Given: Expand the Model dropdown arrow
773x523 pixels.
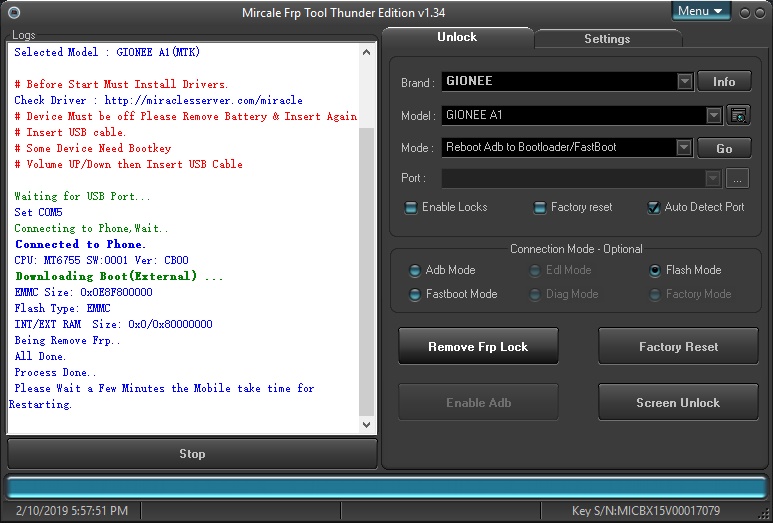Looking at the screenshot, I should pos(713,116).
